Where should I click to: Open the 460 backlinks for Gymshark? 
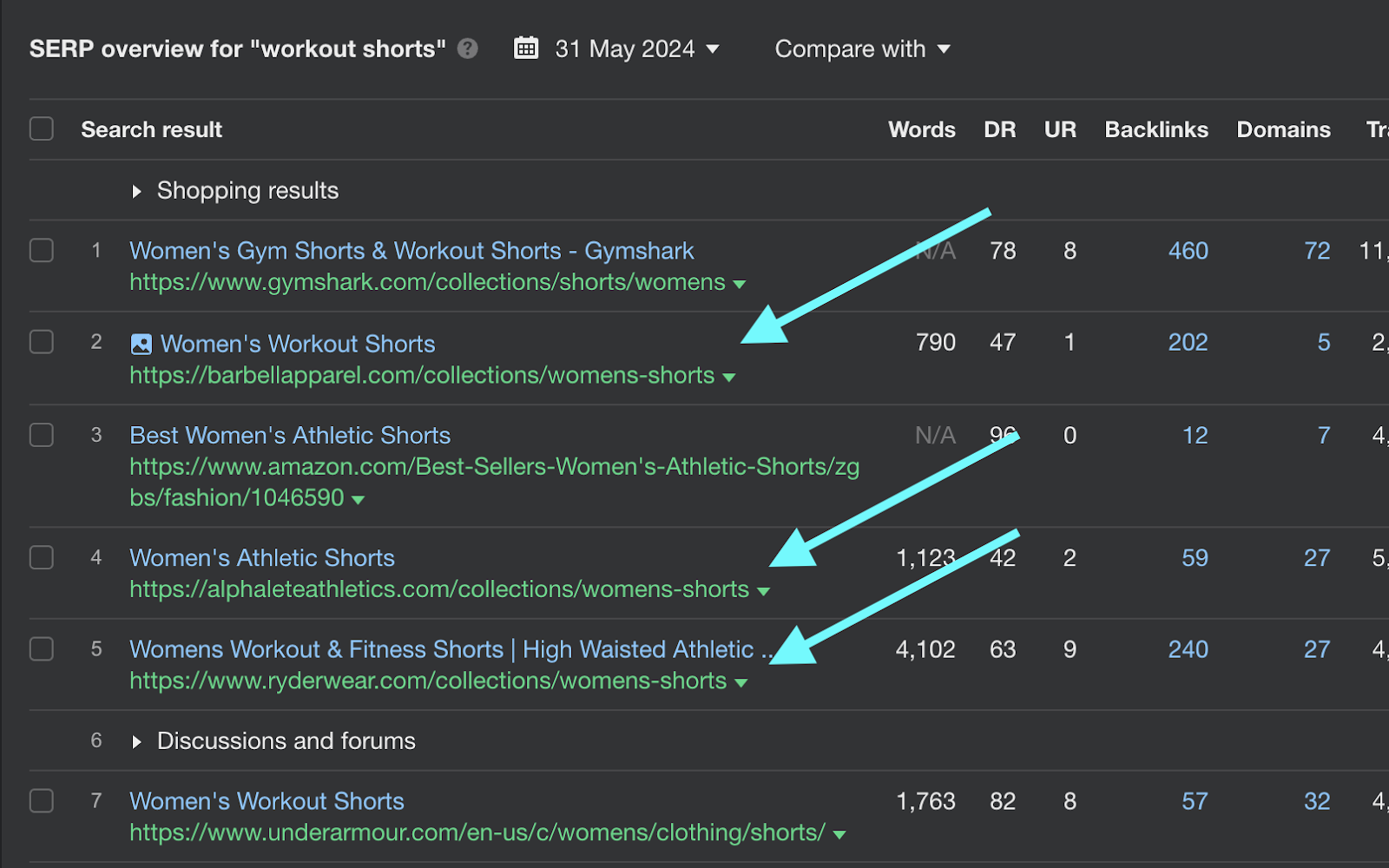click(x=1188, y=251)
